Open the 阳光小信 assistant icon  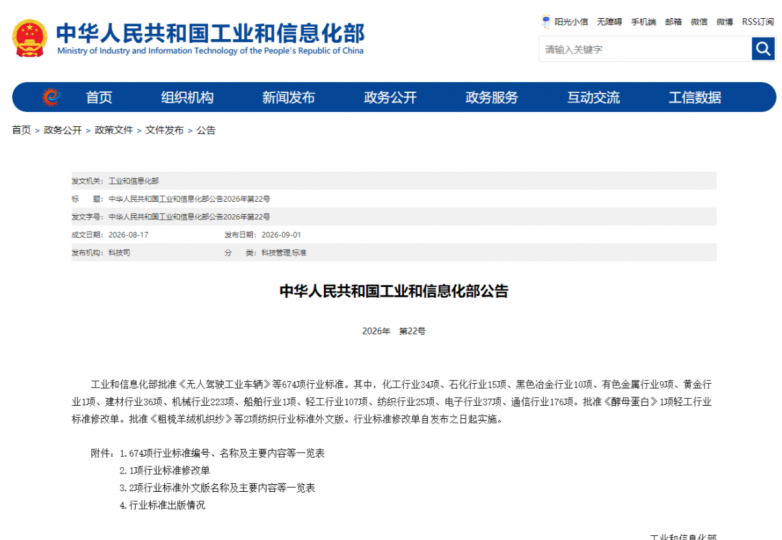pyautogui.click(x=546, y=21)
